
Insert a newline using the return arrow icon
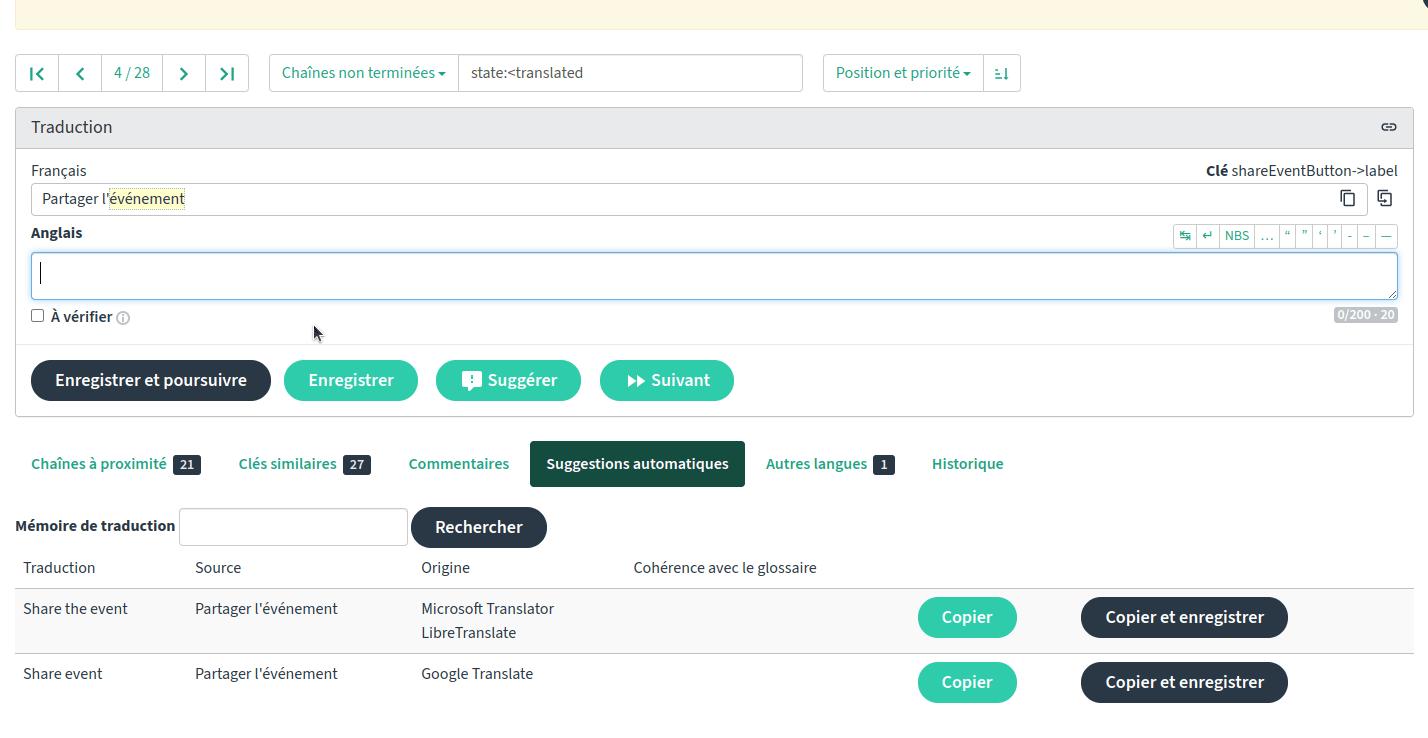(x=1207, y=236)
